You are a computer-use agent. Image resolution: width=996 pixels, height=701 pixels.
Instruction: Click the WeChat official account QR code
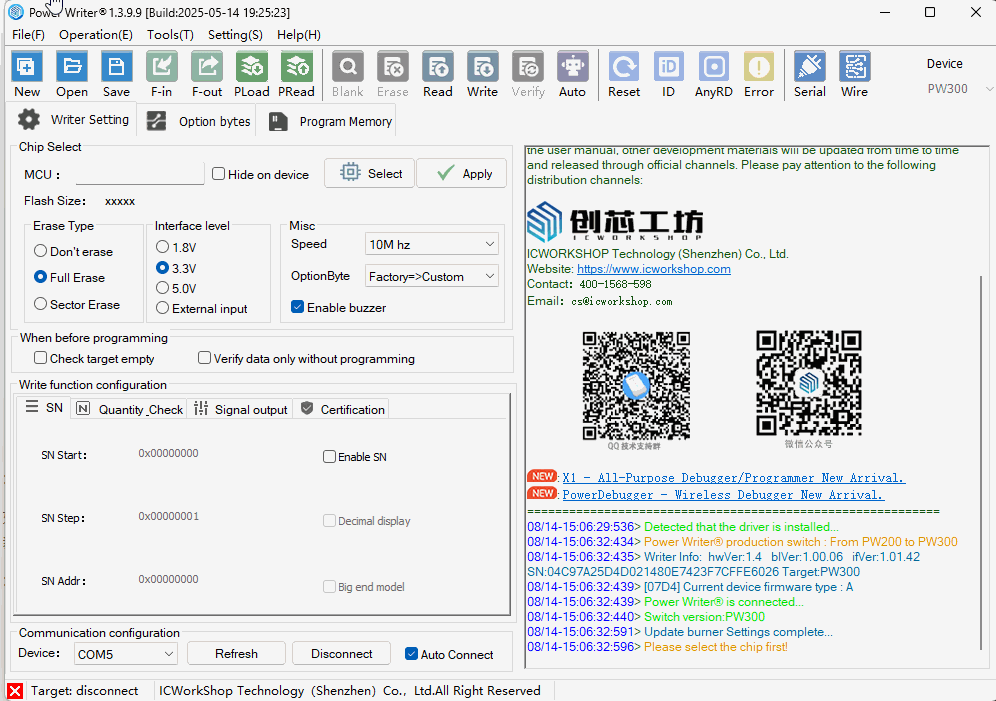pos(809,383)
